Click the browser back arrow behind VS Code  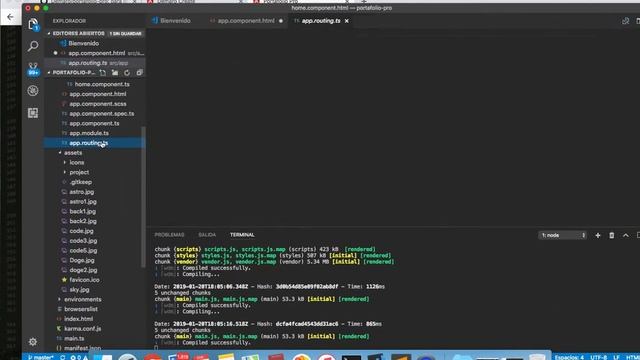coord(10,17)
